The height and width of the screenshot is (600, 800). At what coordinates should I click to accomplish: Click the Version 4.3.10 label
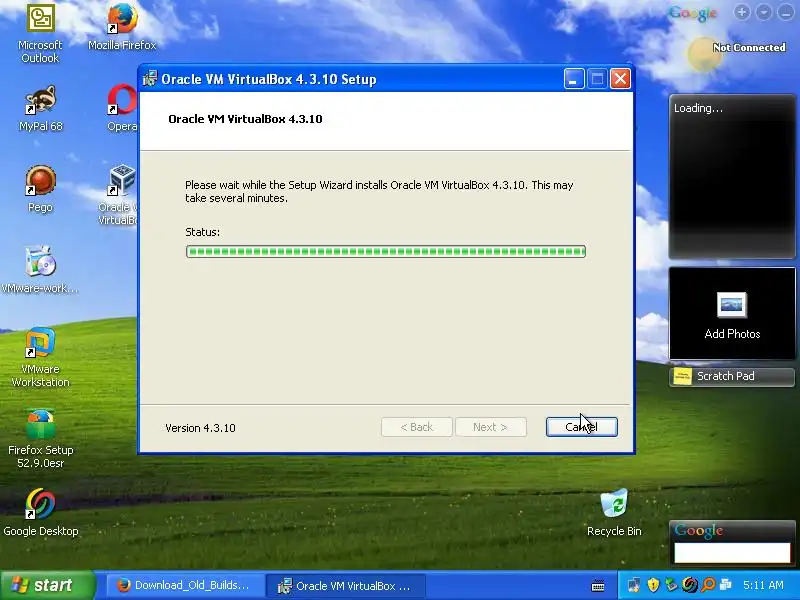pyautogui.click(x=200, y=428)
